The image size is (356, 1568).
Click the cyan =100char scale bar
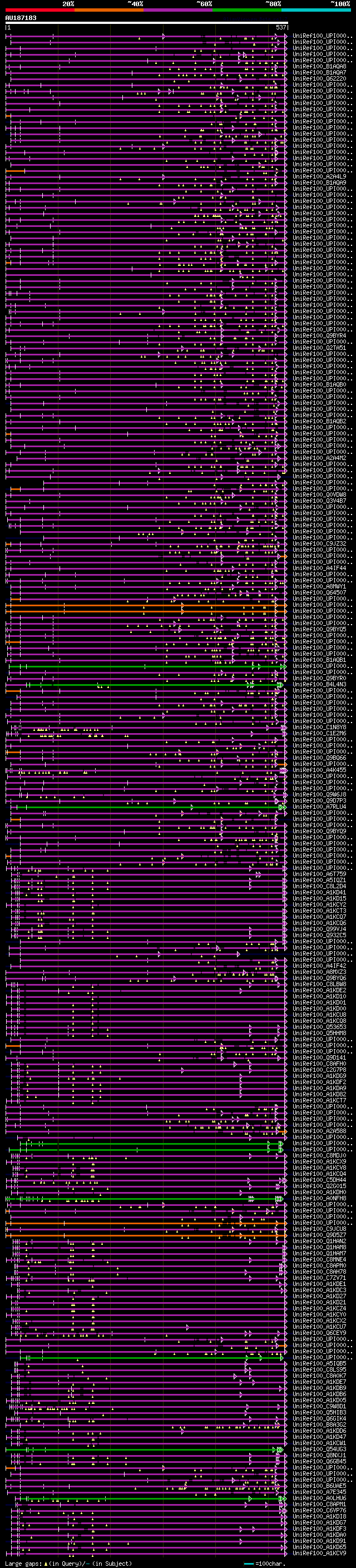tap(248, 1564)
